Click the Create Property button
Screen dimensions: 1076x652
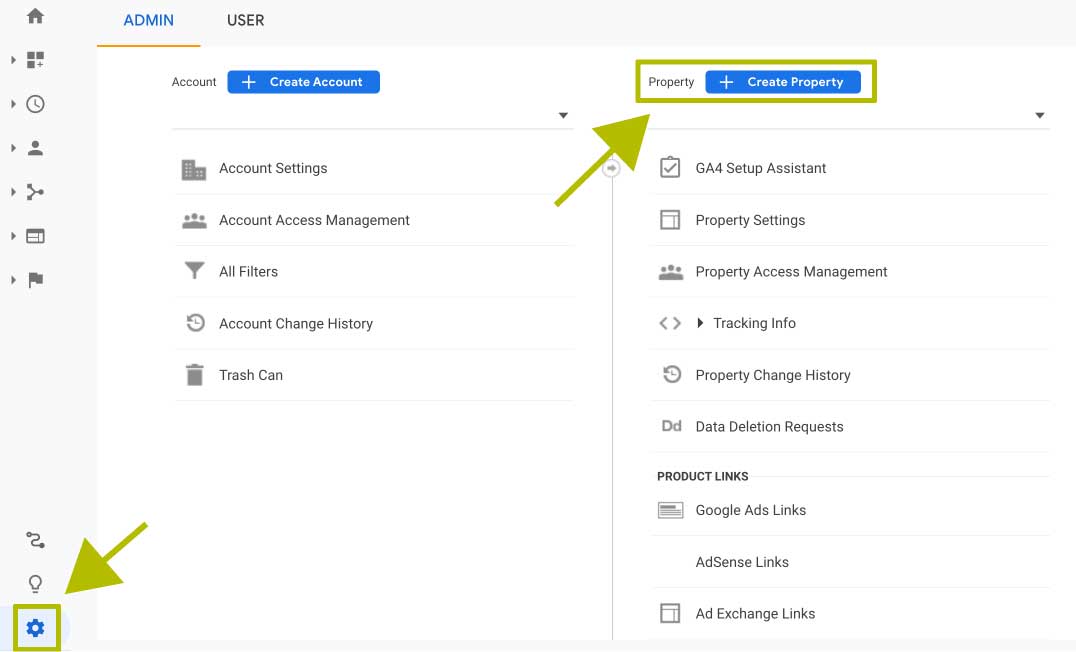tap(782, 82)
